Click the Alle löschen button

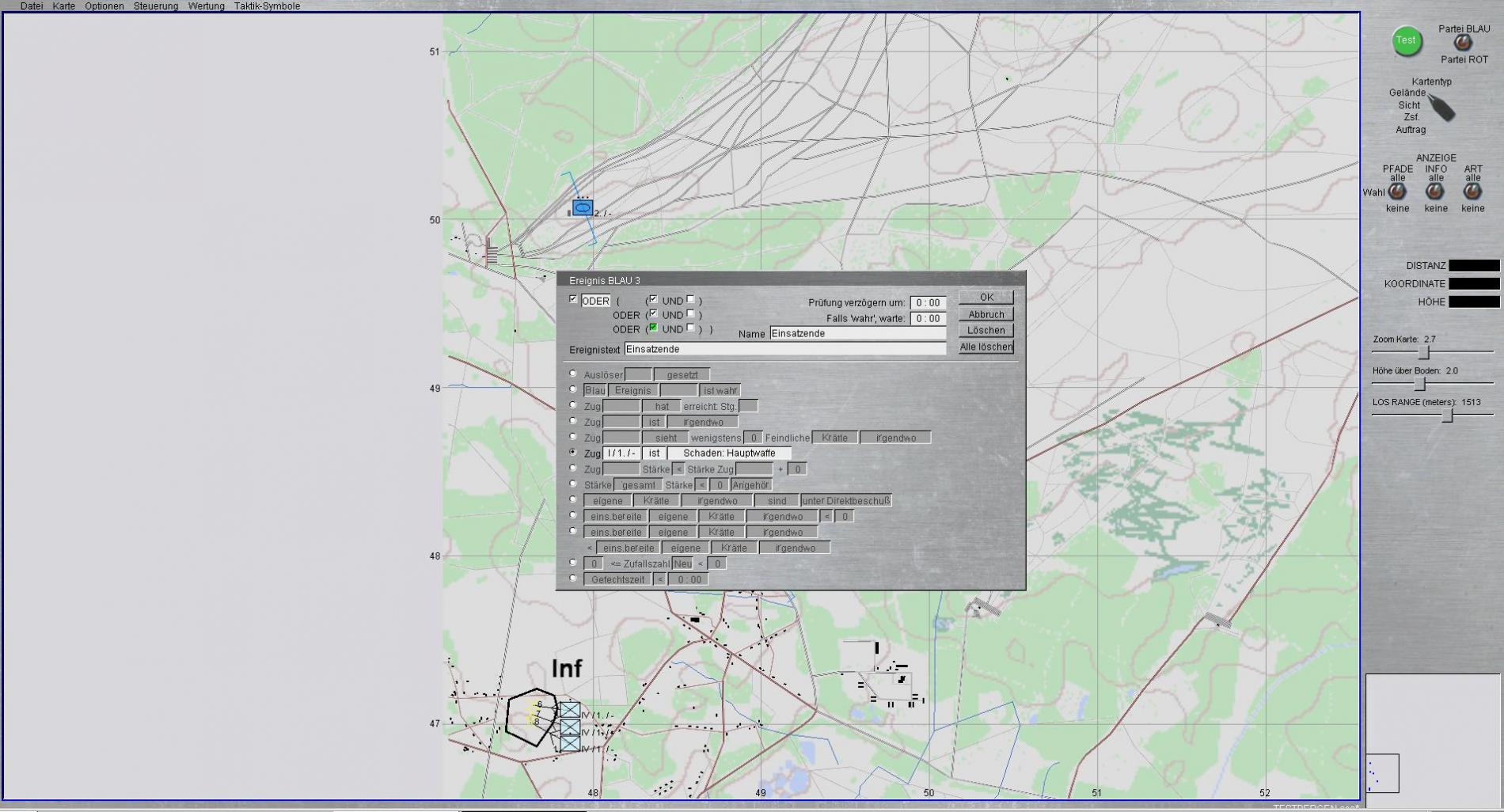pos(986,347)
